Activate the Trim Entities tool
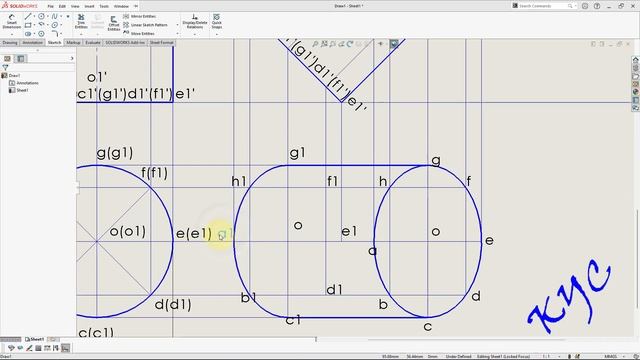This screenshot has width=640, height=360. [x=81, y=21]
